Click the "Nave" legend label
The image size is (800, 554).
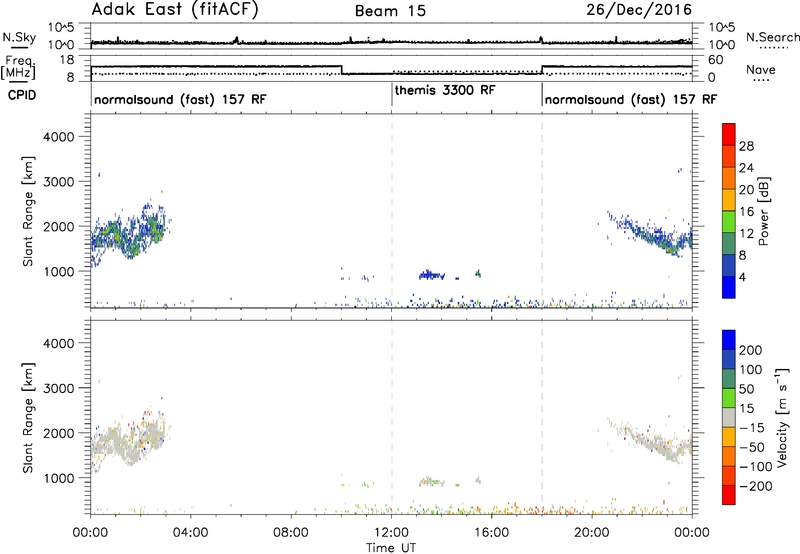pos(761,69)
